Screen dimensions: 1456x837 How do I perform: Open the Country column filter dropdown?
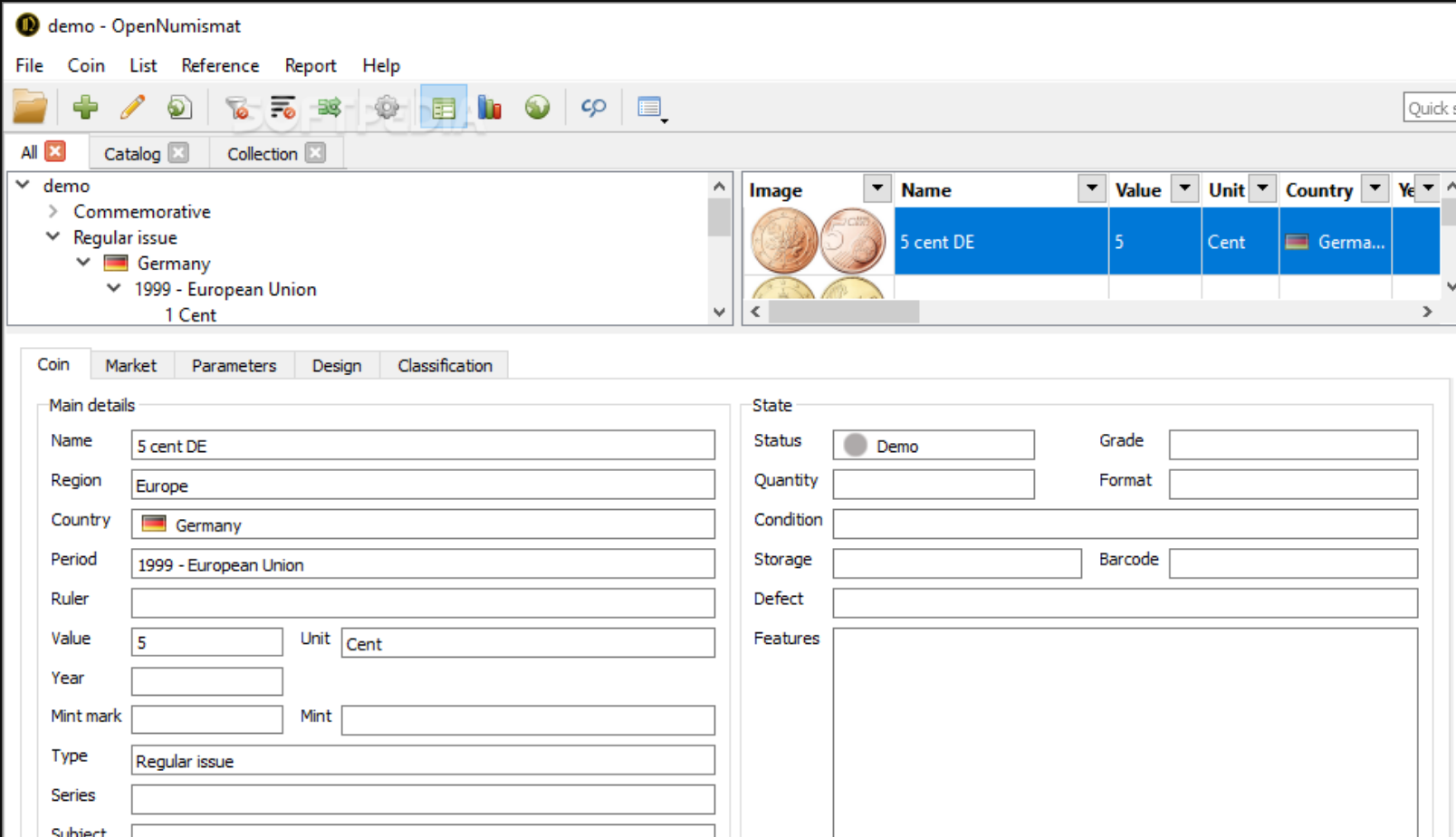tap(1375, 188)
